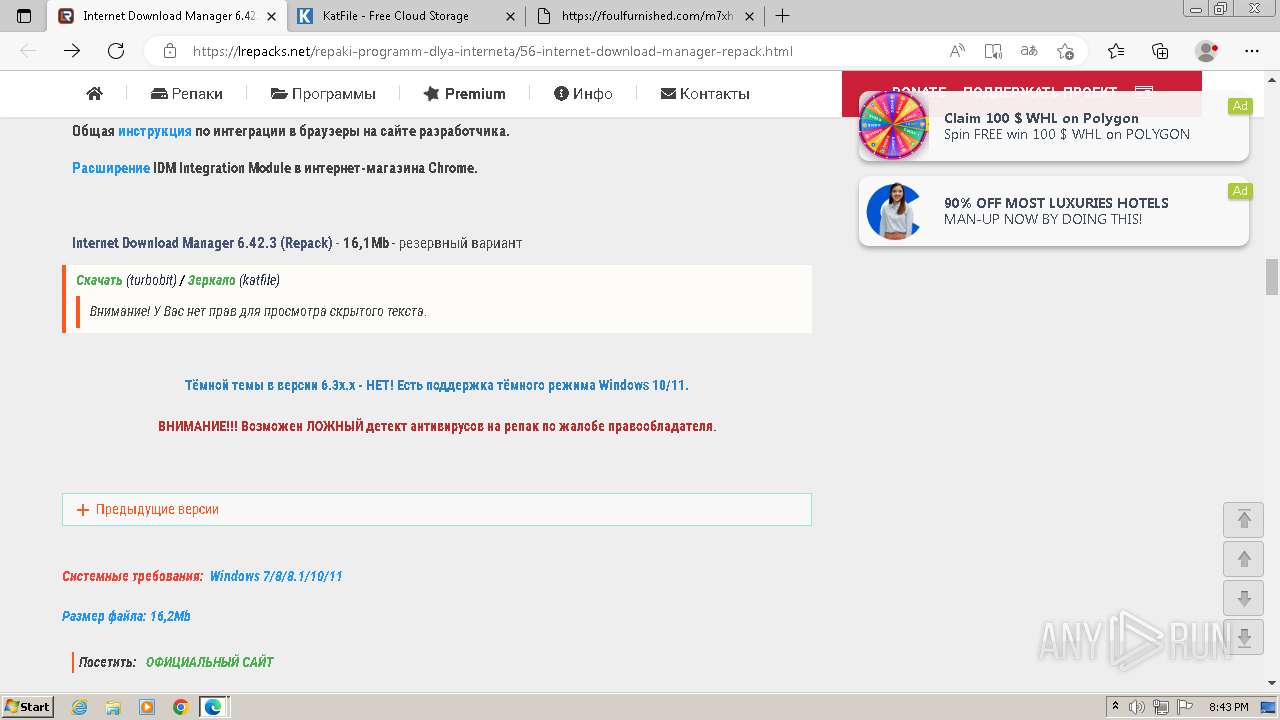Go forward in browser history
The height and width of the screenshot is (720, 1280).
pos(72,51)
